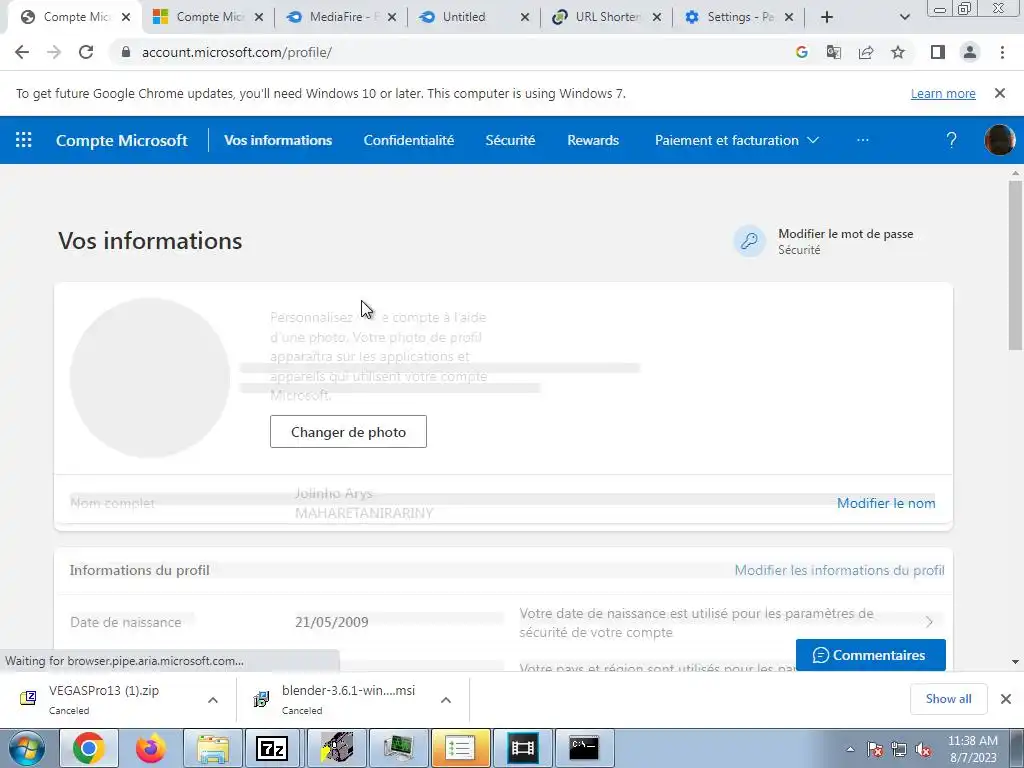Dismiss the Chrome update notice

[x=1000, y=93]
